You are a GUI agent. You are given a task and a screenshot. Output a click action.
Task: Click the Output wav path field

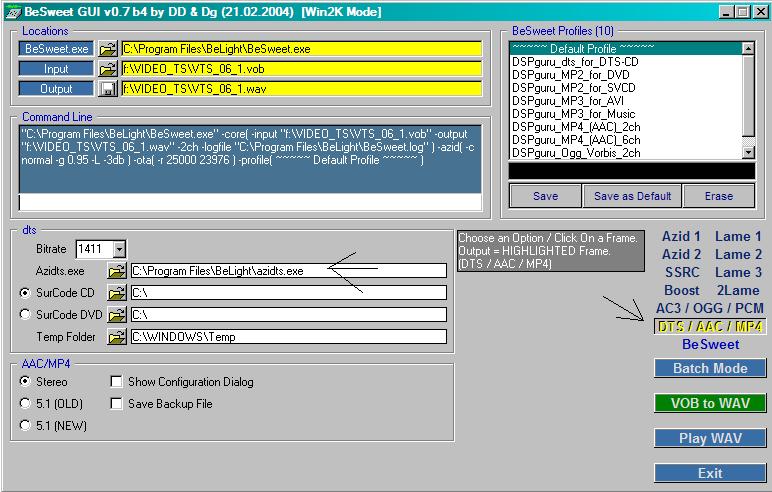(301, 89)
